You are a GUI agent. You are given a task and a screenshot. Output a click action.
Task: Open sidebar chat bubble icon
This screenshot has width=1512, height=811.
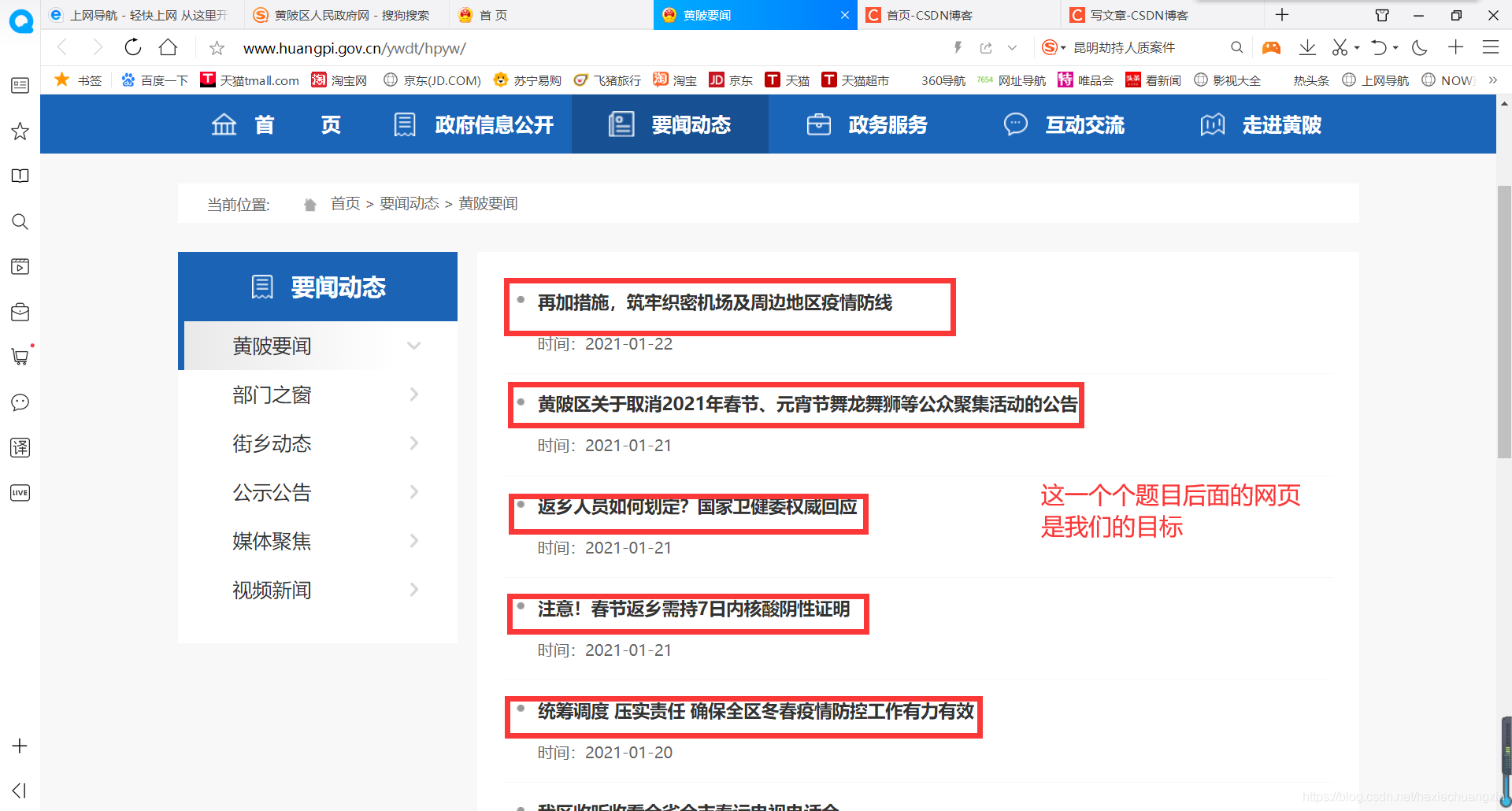pyautogui.click(x=20, y=402)
